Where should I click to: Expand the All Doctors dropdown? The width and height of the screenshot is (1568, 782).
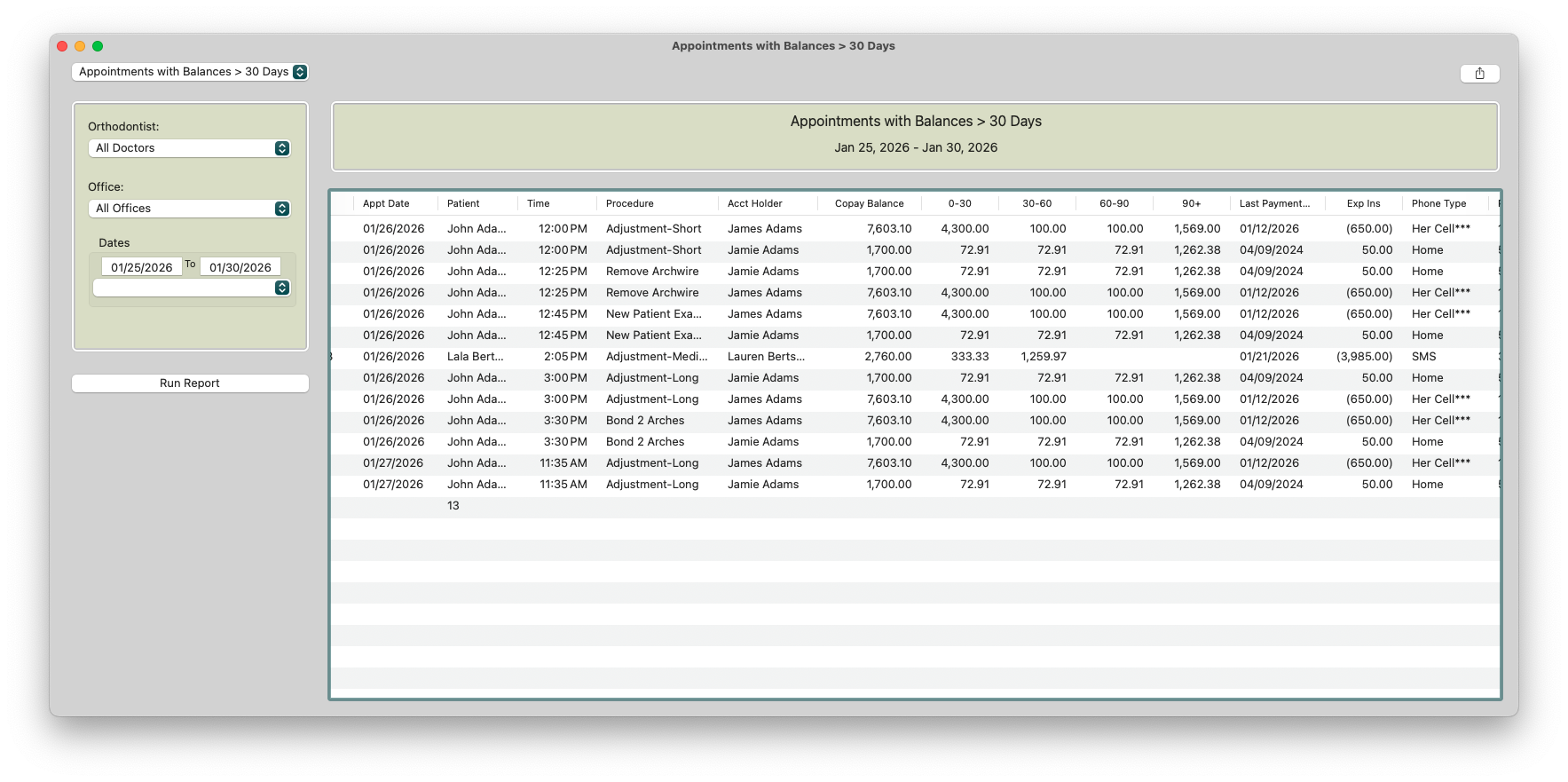coord(190,148)
